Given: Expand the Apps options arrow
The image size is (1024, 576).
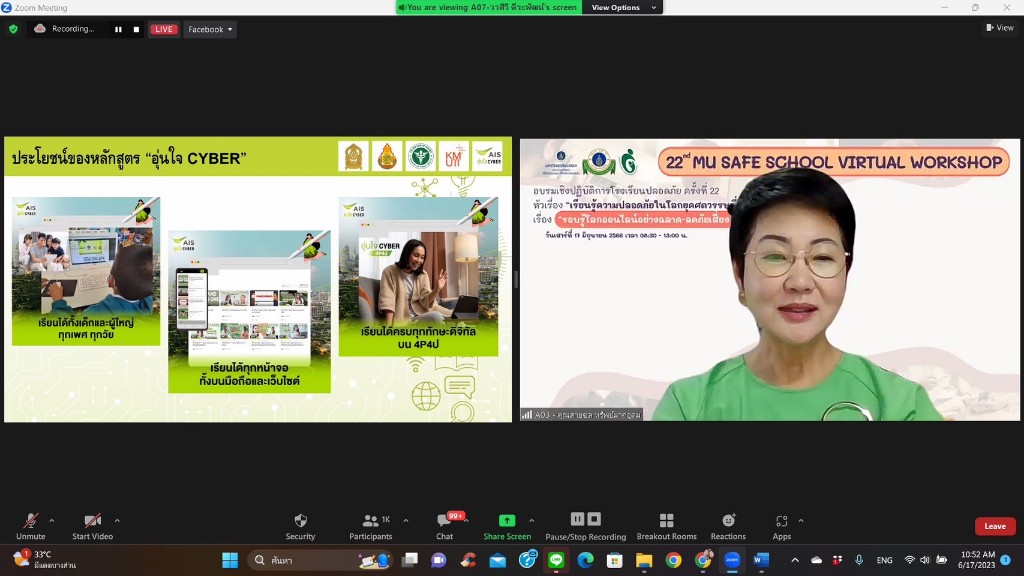Looking at the screenshot, I should (801, 520).
